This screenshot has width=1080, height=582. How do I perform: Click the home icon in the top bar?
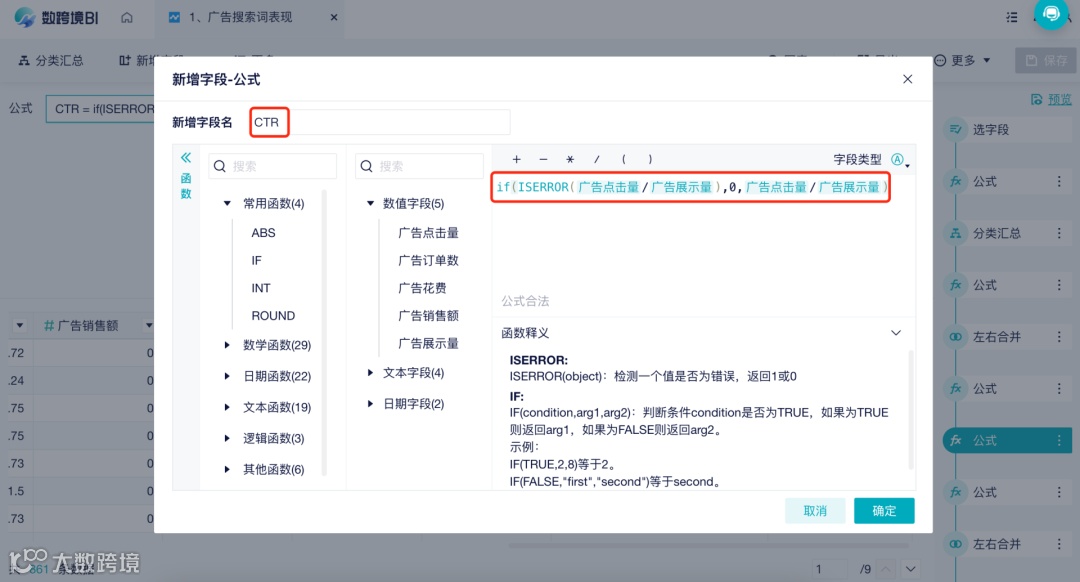coord(127,17)
